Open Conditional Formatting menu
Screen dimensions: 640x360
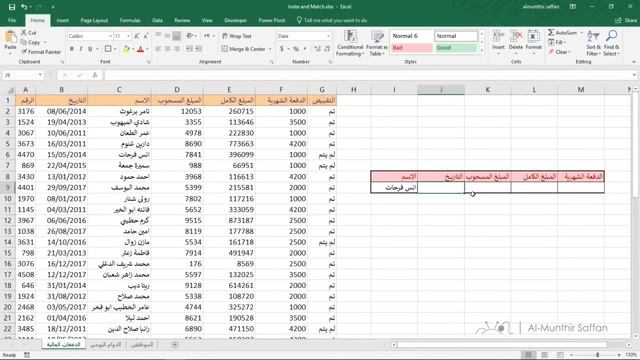350,43
